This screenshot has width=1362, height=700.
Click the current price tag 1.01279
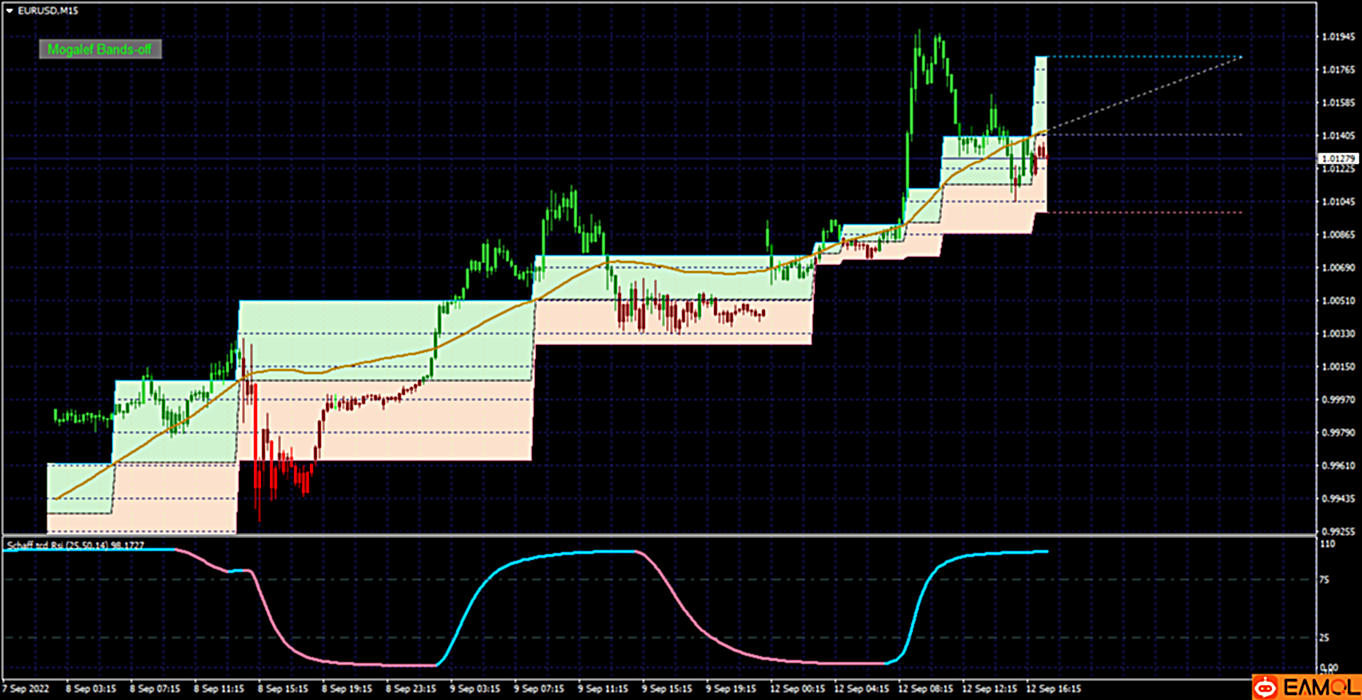1337,158
